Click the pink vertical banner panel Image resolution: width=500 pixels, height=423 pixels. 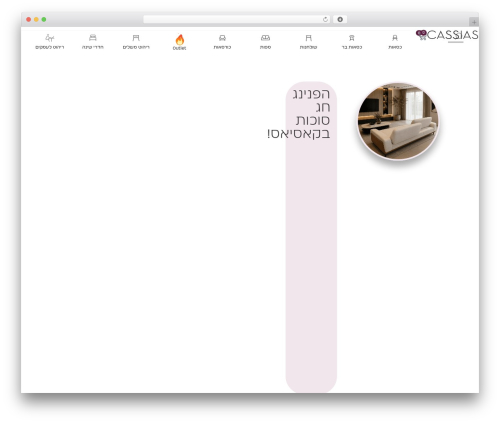(311, 237)
